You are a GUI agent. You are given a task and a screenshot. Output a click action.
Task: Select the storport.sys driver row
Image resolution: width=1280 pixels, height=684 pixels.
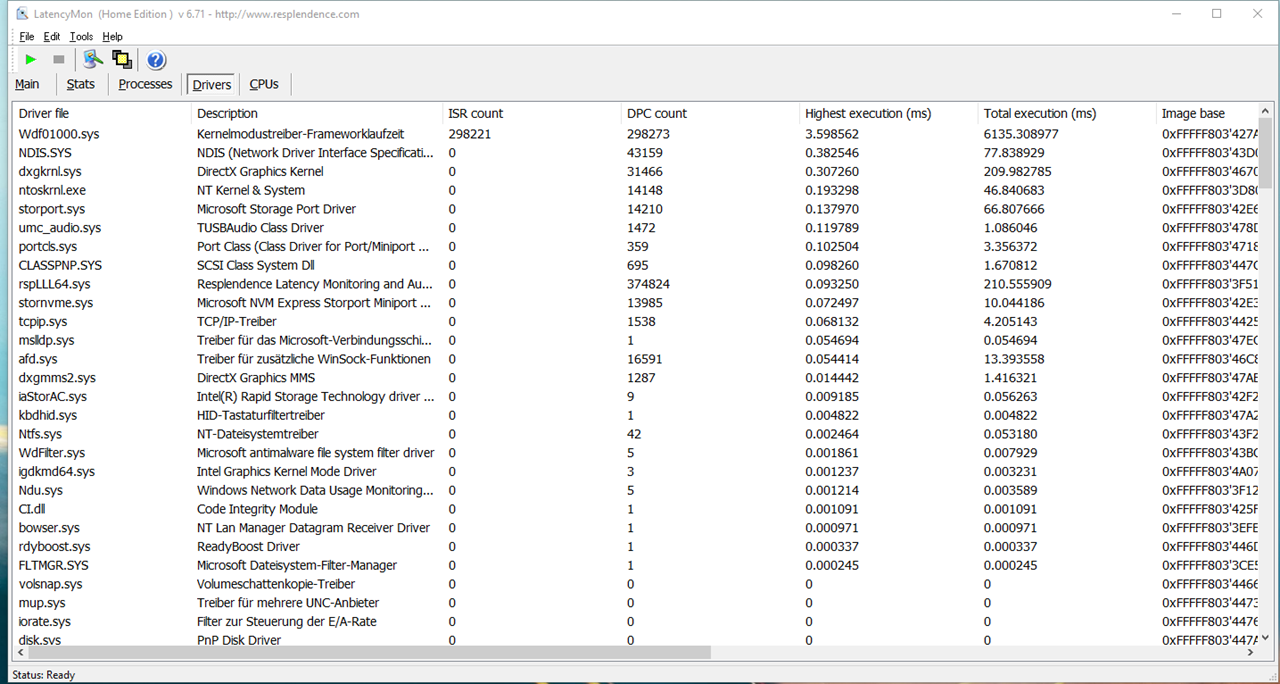(634, 209)
